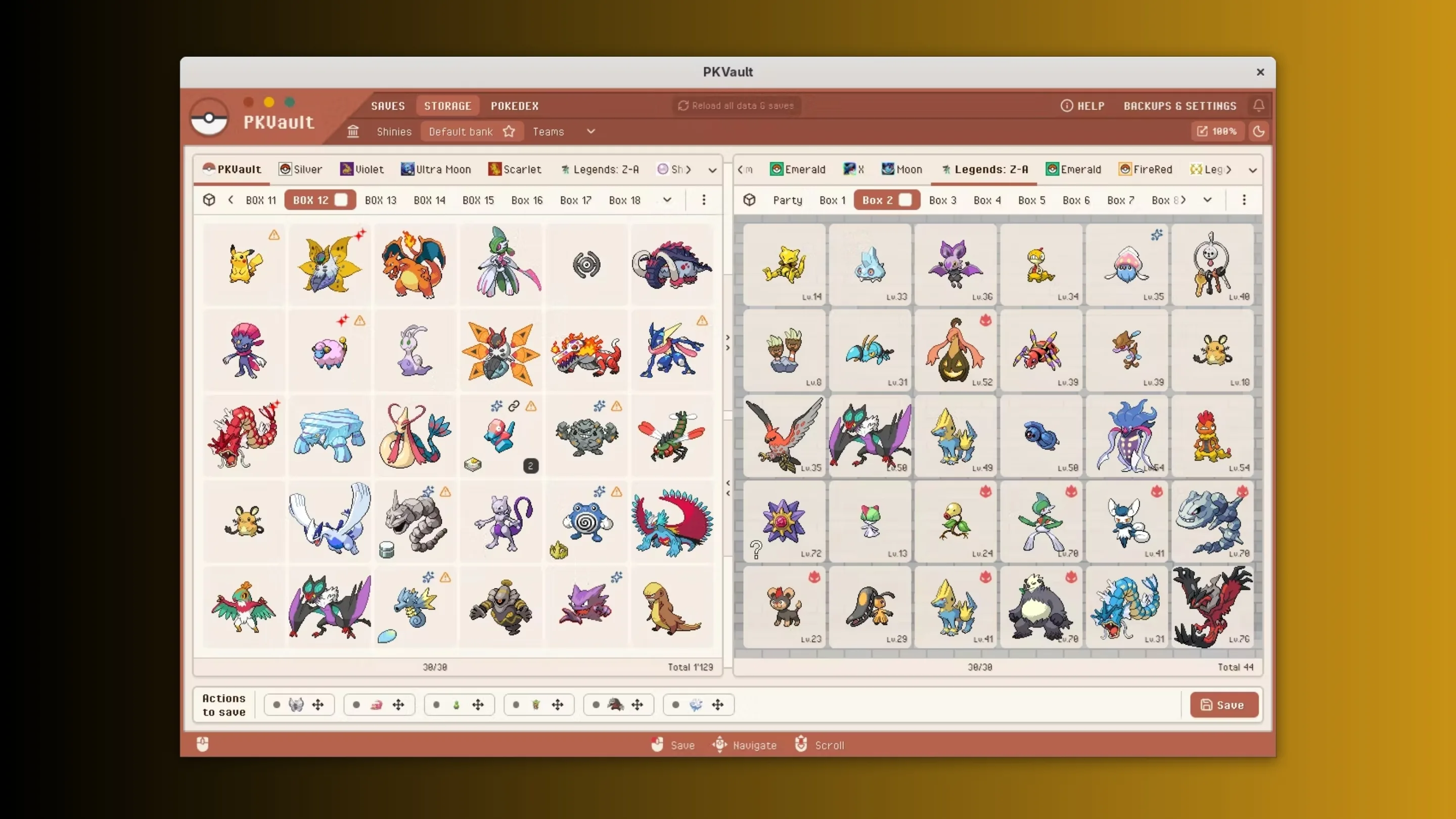Click the Navigate hint icon in footer
The height and width of the screenshot is (819, 1456).
coord(719,744)
